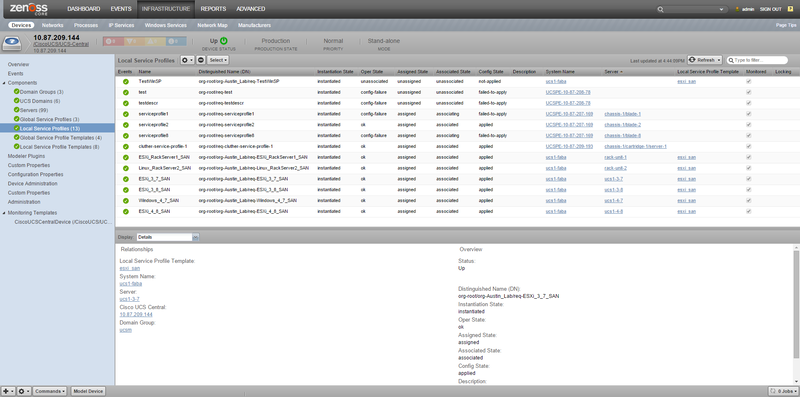This screenshot has width=800, height=397.
Task: Switch to the Network Map sub-tab
Action: [212, 25]
